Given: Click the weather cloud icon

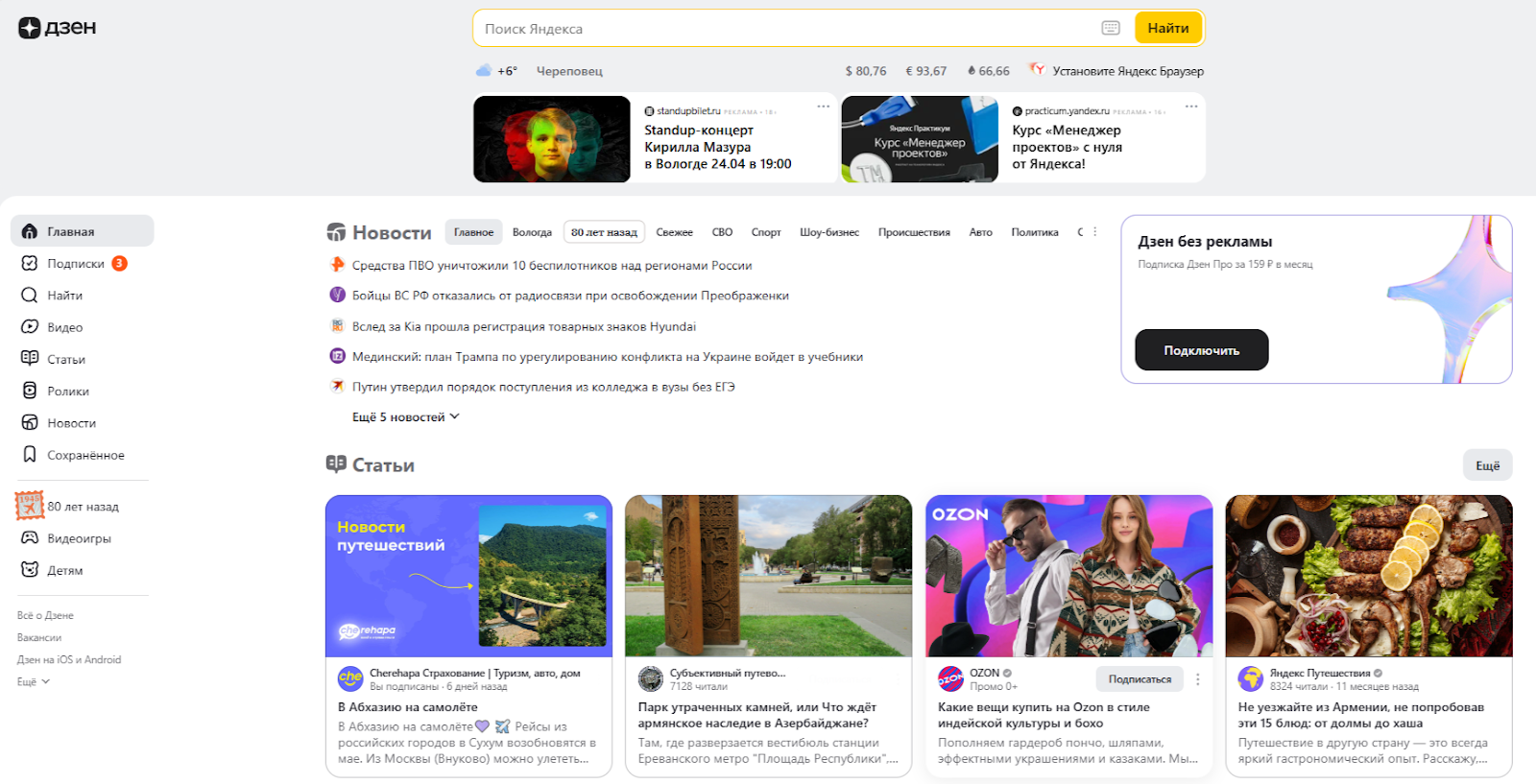Looking at the screenshot, I should (484, 71).
